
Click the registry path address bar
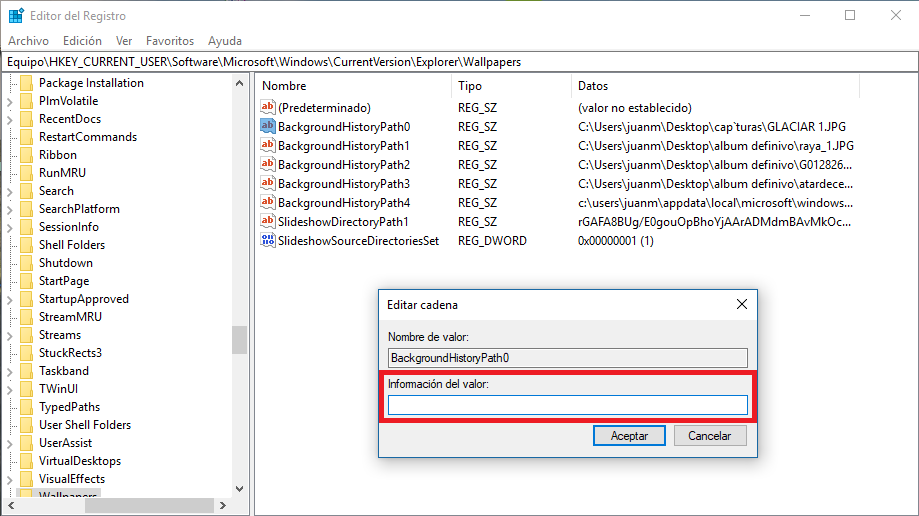(460, 62)
